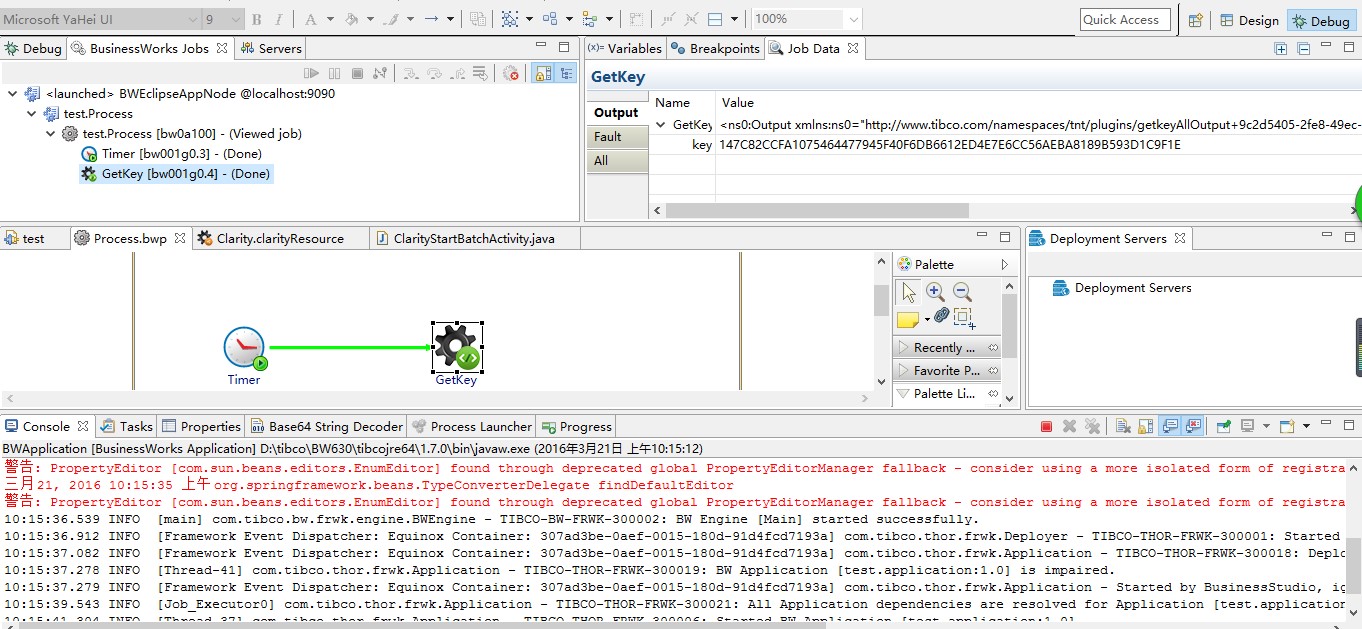Toggle the yellow lock icon in Jobs toolbar
The image size is (1362, 629).
click(x=543, y=73)
